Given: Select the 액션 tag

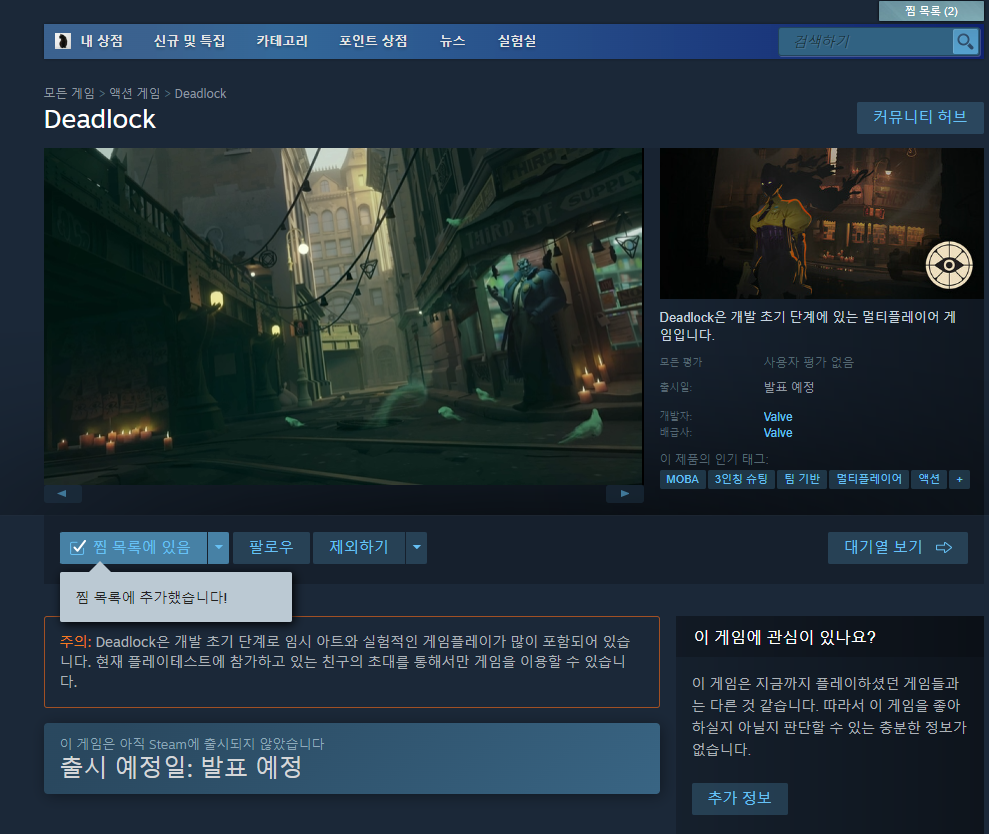Looking at the screenshot, I should click(928, 479).
